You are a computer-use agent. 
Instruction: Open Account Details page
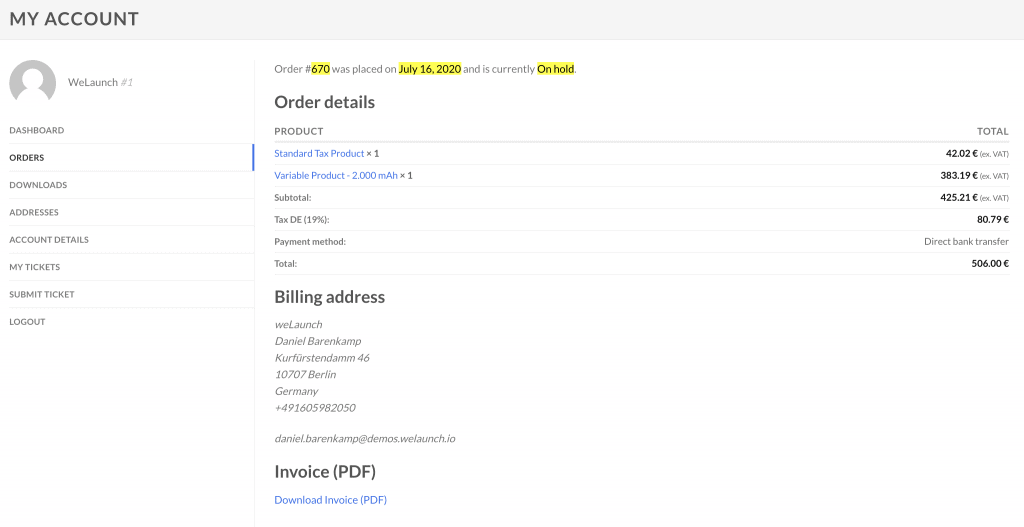click(x=49, y=240)
